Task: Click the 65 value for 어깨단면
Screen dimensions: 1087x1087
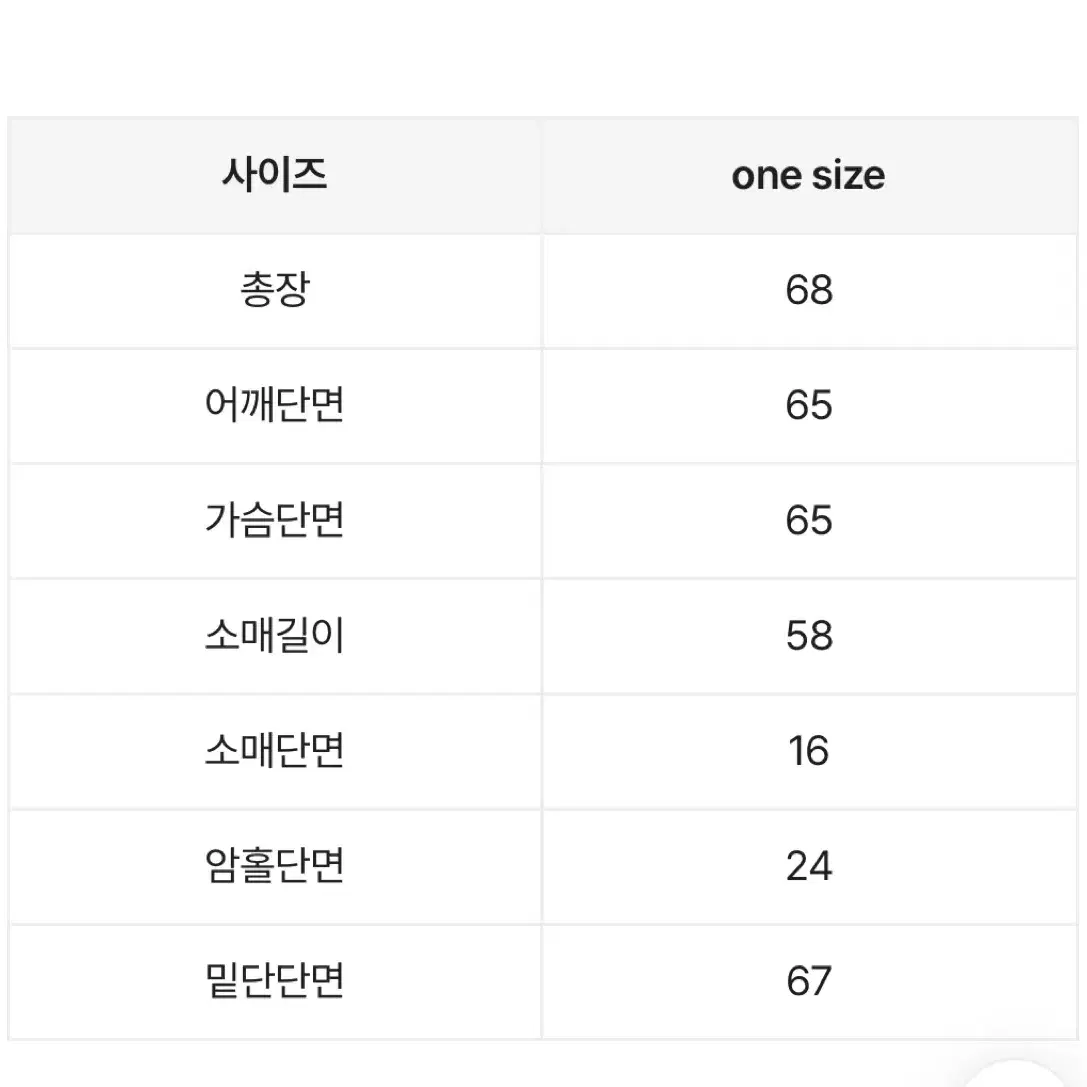Action: tap(809, 405)
